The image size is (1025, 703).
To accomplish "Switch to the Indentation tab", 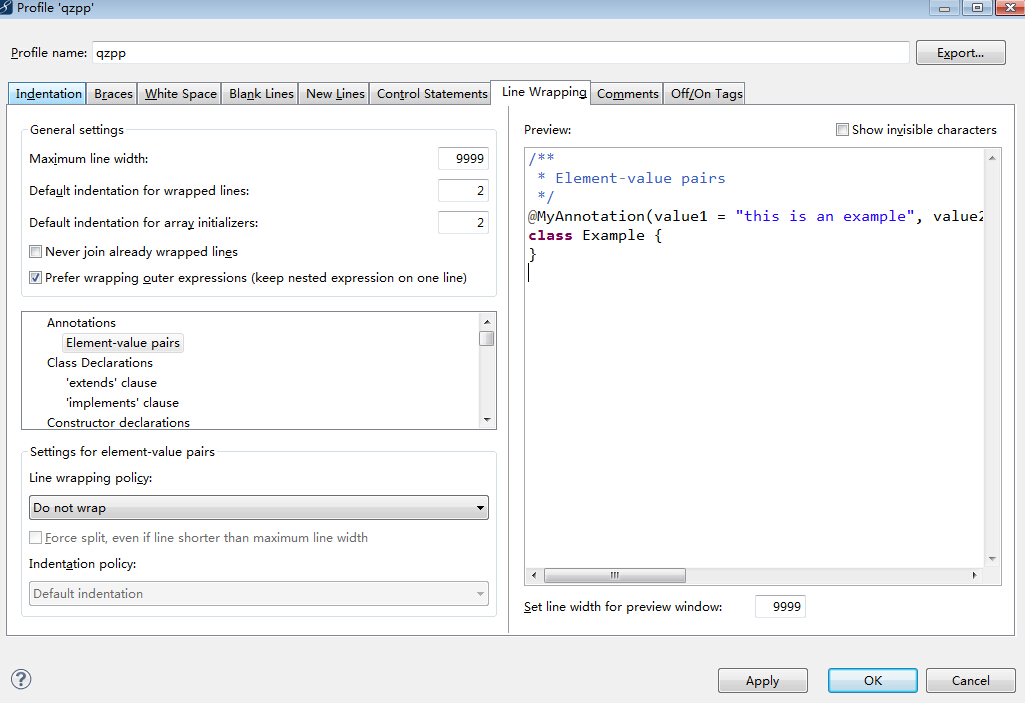I will click(48, 94).
